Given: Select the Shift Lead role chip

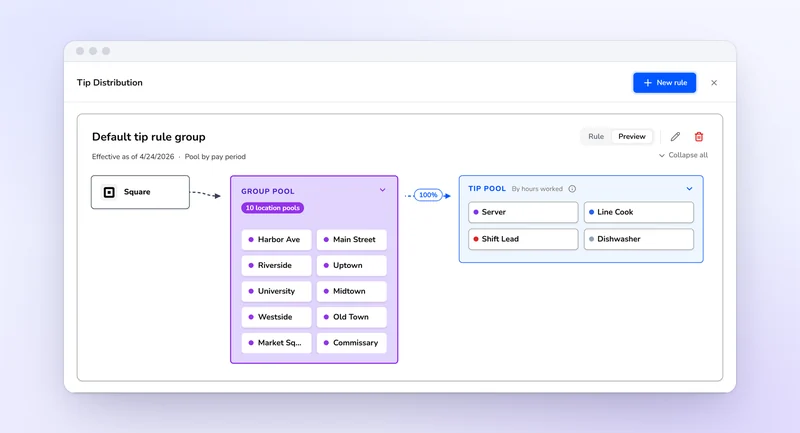Looking at the screenshot, I should (x=523, y=239).
